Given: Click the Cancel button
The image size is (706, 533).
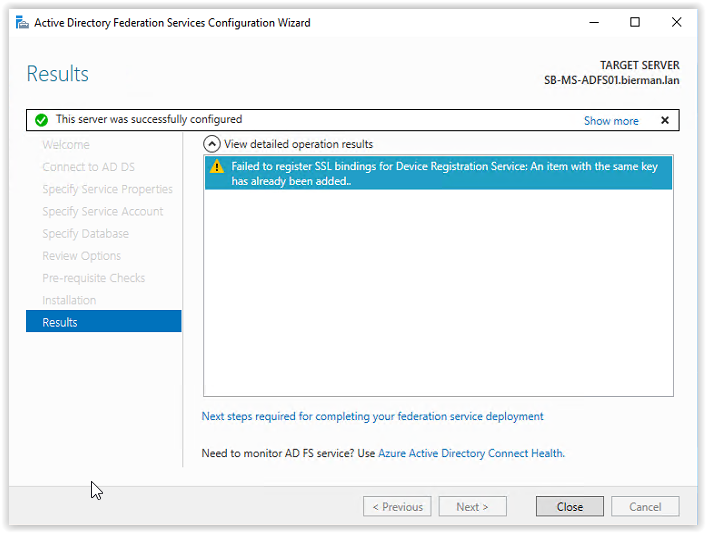Looking at the screenshot, I should (645, 506).
